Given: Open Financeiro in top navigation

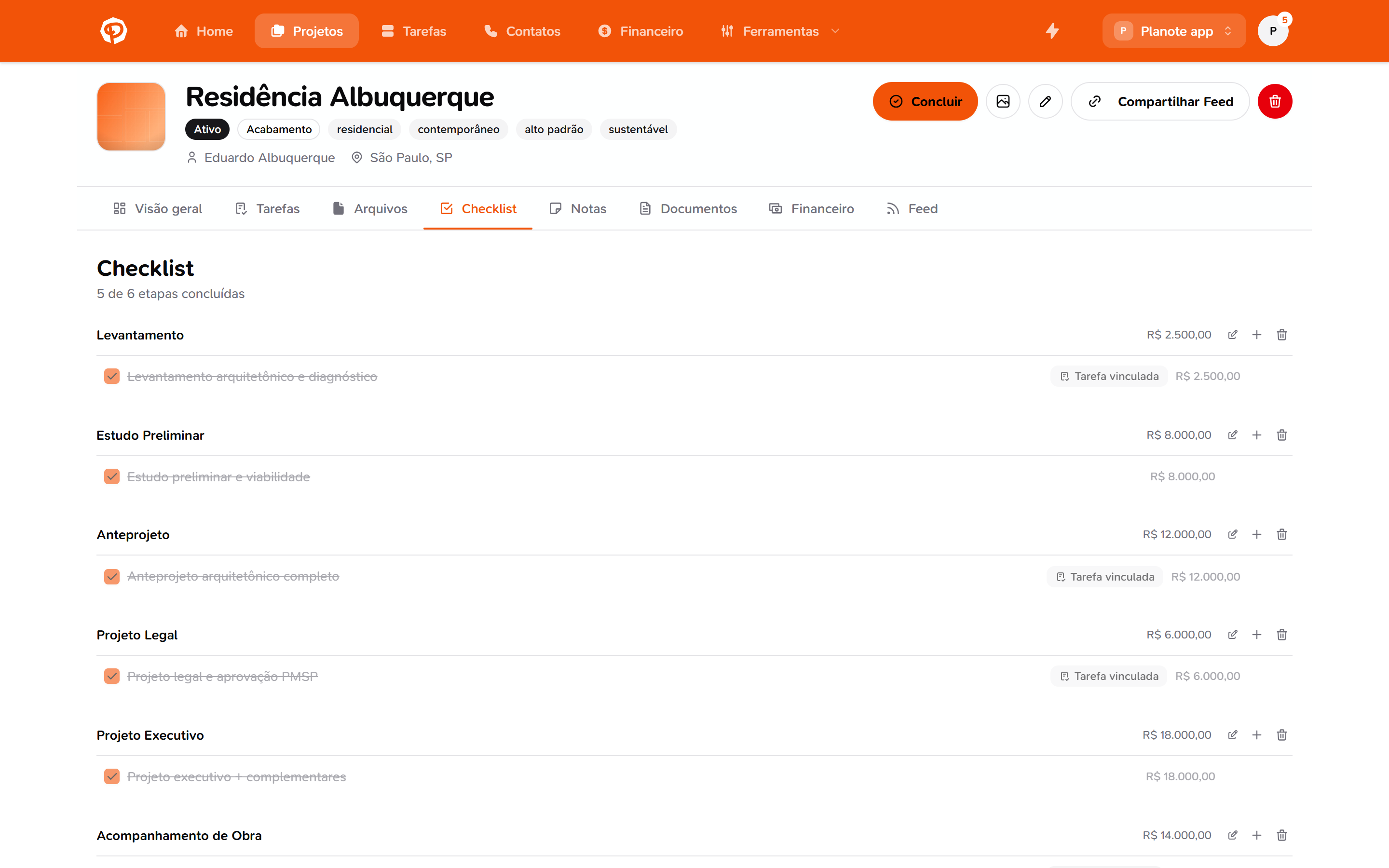Looking at the screenshot, I should [x=640, y=31].
